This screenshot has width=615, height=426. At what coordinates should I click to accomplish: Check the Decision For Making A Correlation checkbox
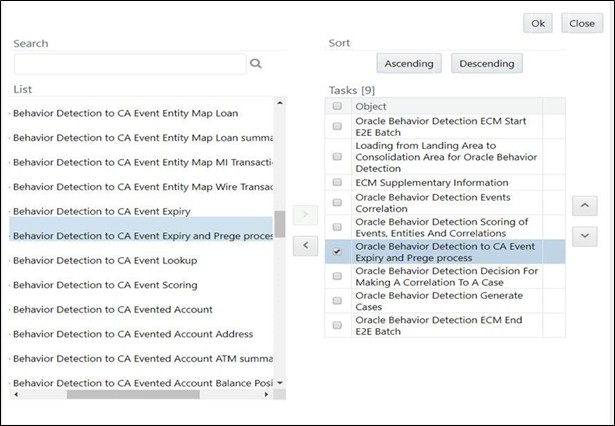click(337, 276)
